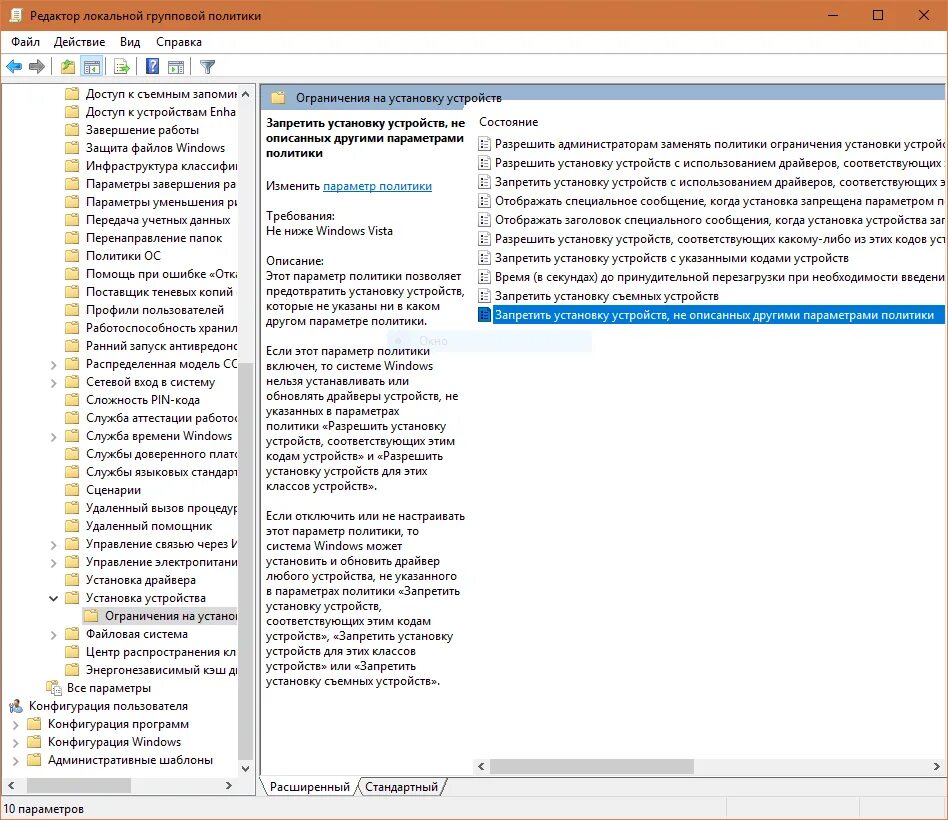The height and width of the screenshot is (820, 948).
Task: Select "Запретить установку съемных устройств" policy
Action: click(x=606, y=296)
